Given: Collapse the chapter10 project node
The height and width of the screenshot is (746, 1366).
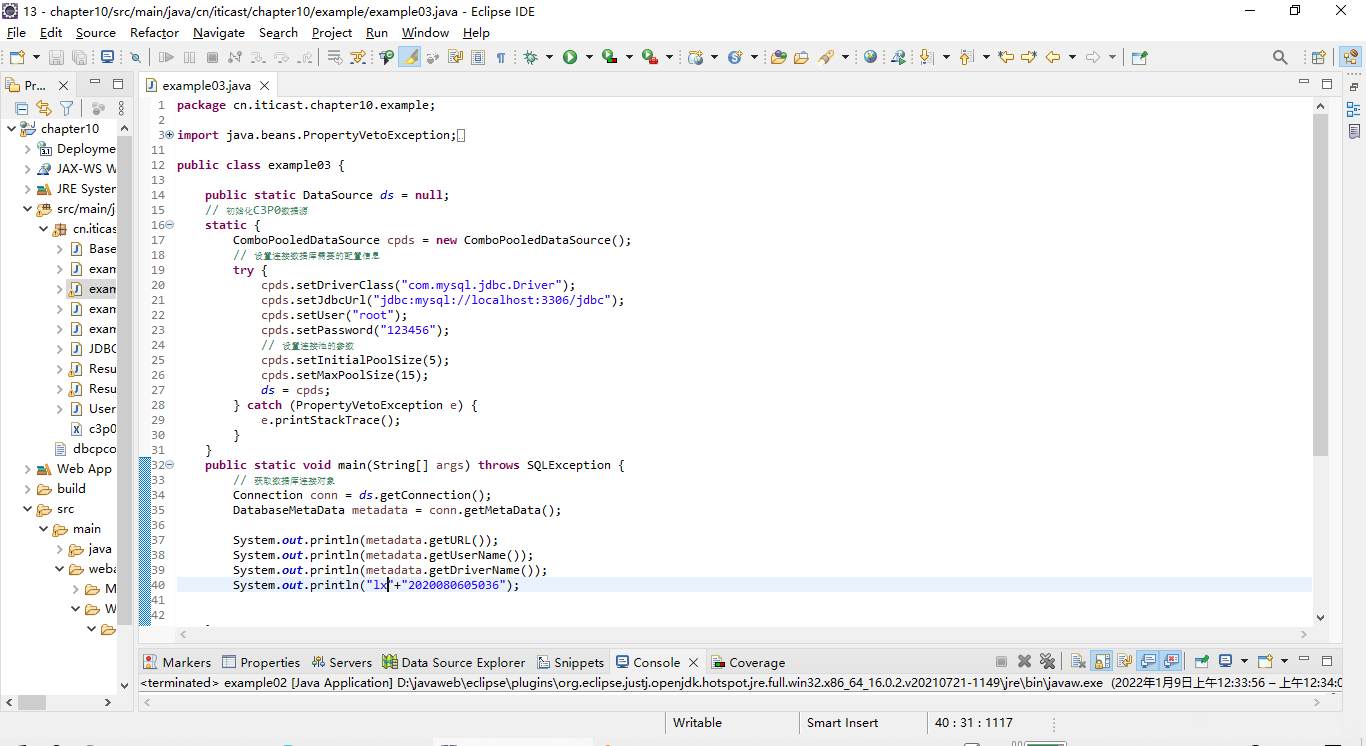Looking at the screenshot, I should 12,129.
